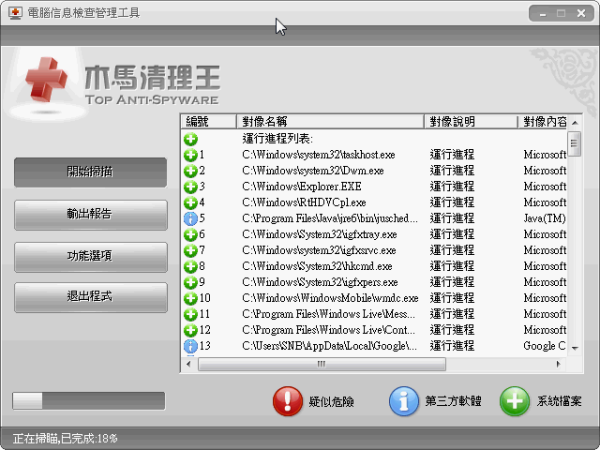Click the green plus icon of row 10
600x450 pixels.
[x=191, y=298]
